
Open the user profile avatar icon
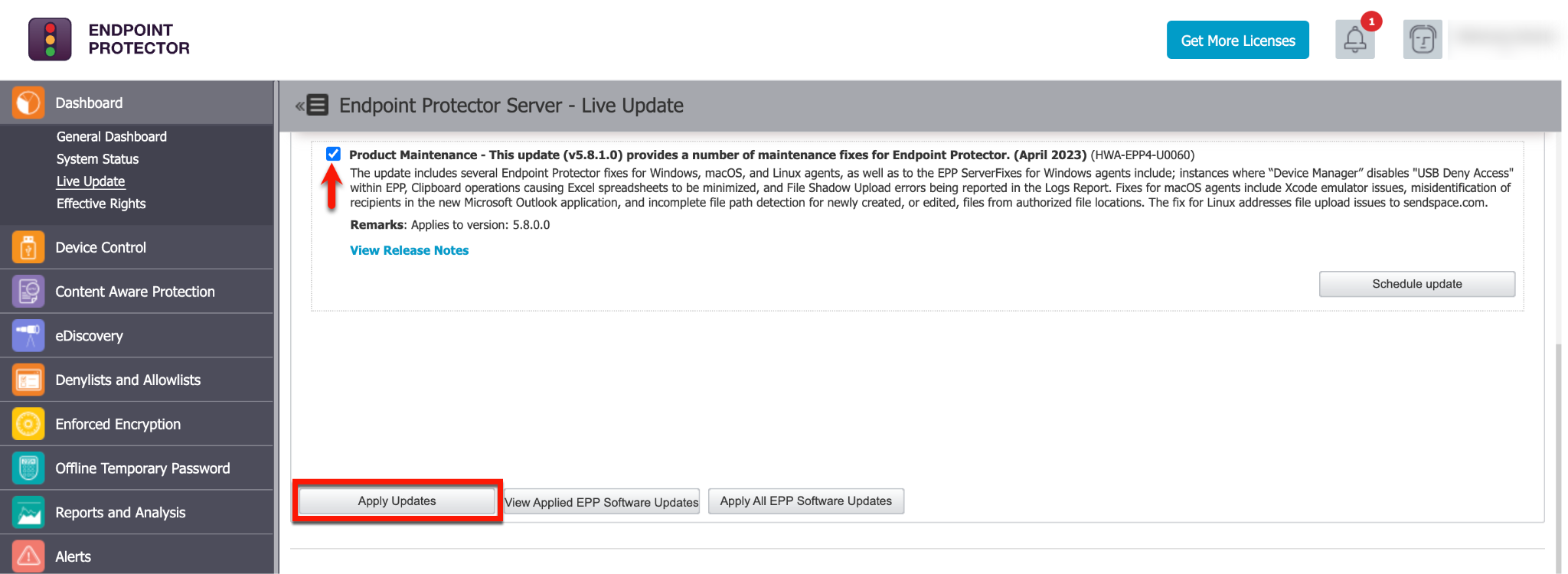tap(1423, 40)
